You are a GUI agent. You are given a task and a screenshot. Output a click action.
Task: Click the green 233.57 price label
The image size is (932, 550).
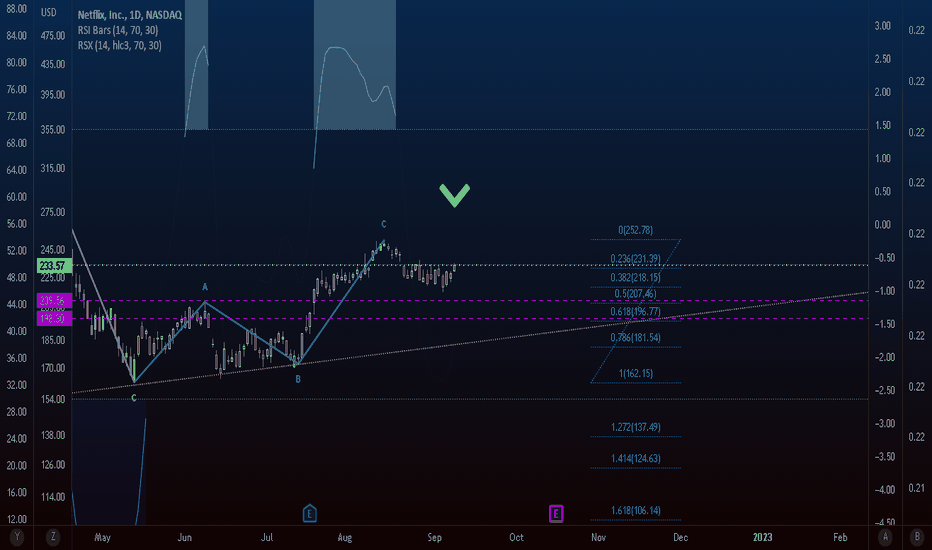point(54,266)
